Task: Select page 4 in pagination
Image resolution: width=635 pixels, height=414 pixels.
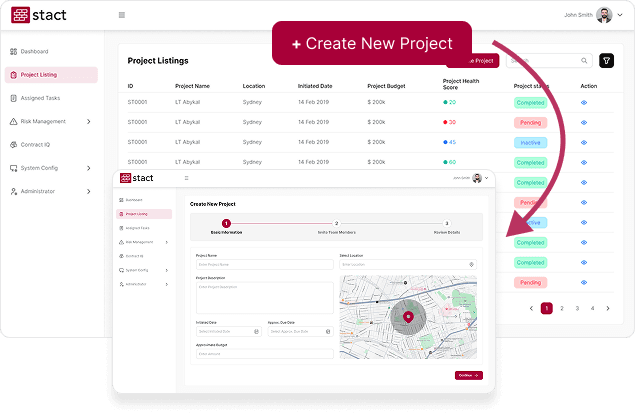Action: [x=592, y=308]
